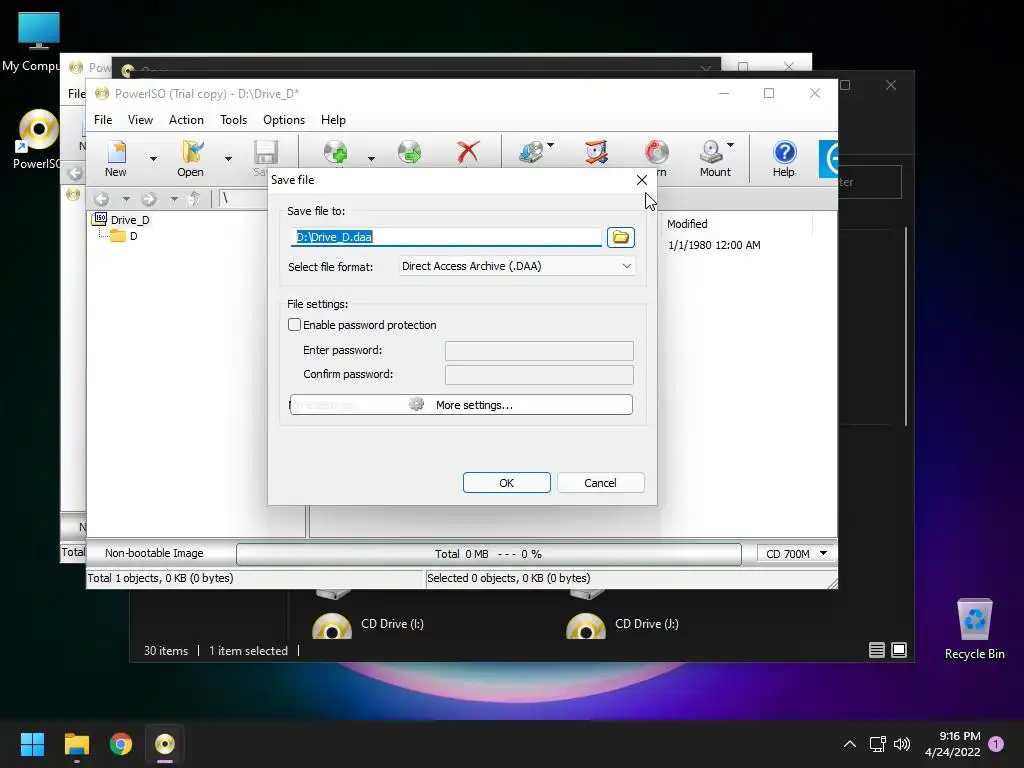
Task: Expand the Open button dropdown arrow
Action: point(228,159)
